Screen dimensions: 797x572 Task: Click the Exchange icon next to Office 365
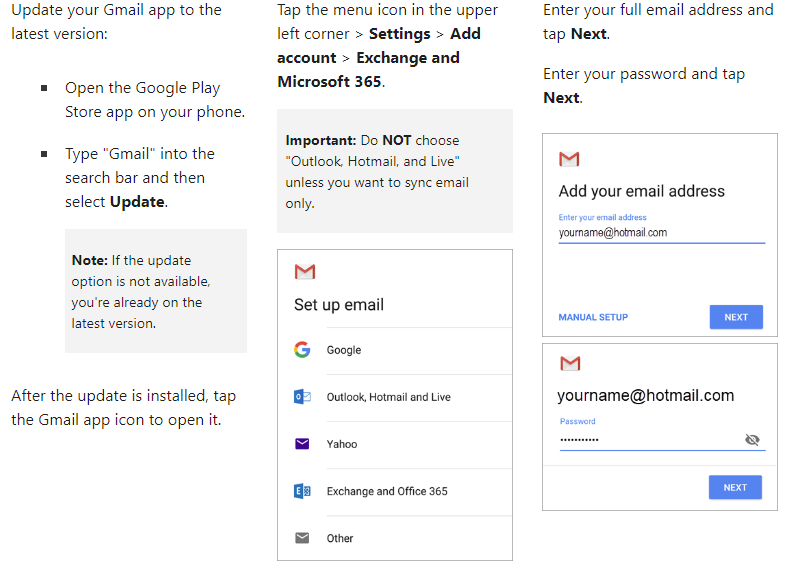pyautogui.click(x=302, y=491)
